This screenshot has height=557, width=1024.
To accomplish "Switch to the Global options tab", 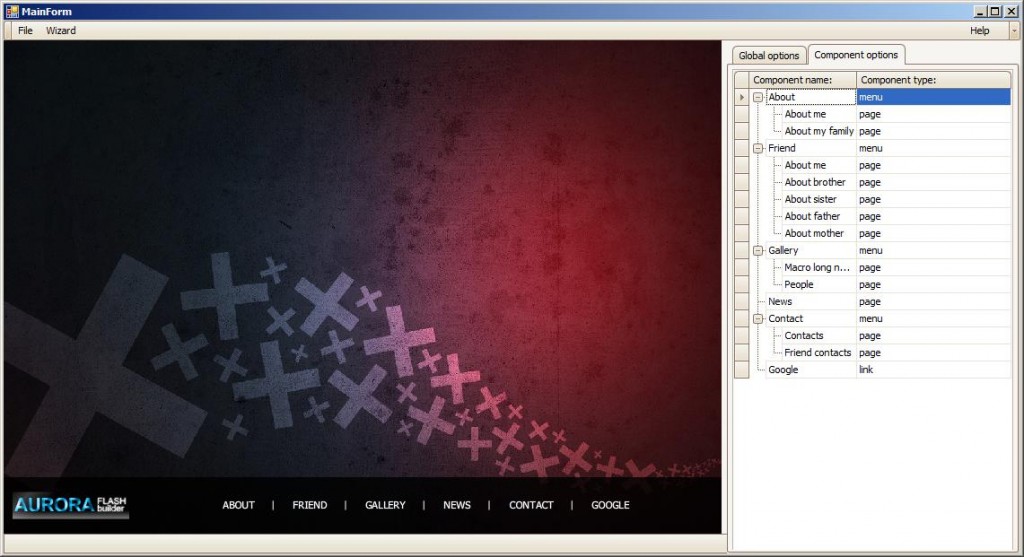I will tap(769, 56).
